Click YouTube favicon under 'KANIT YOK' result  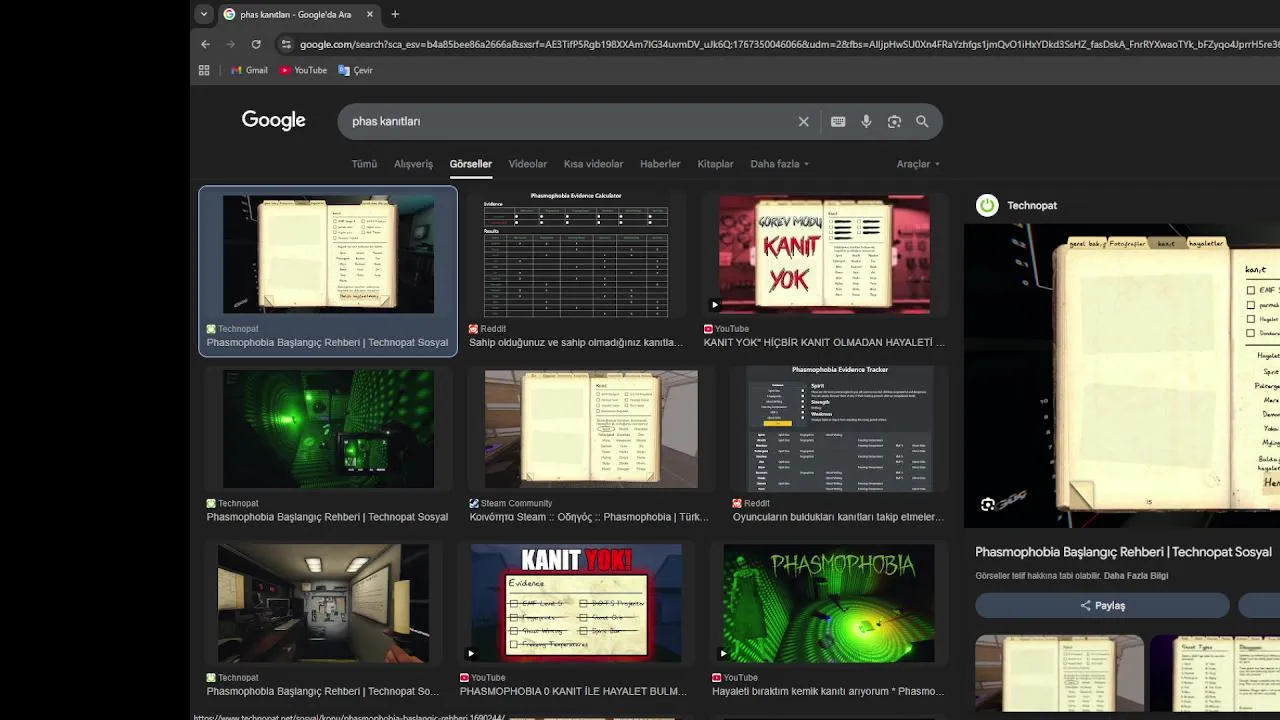708,329
